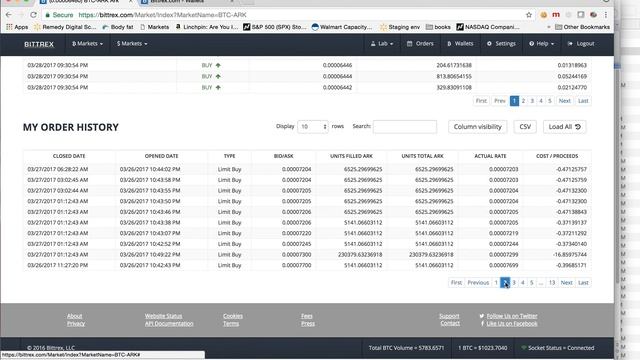Open the Apps grid in bookmarks bar
This screenshot has width=640, height=360.
pyautogui.click(x=17, y=27)
